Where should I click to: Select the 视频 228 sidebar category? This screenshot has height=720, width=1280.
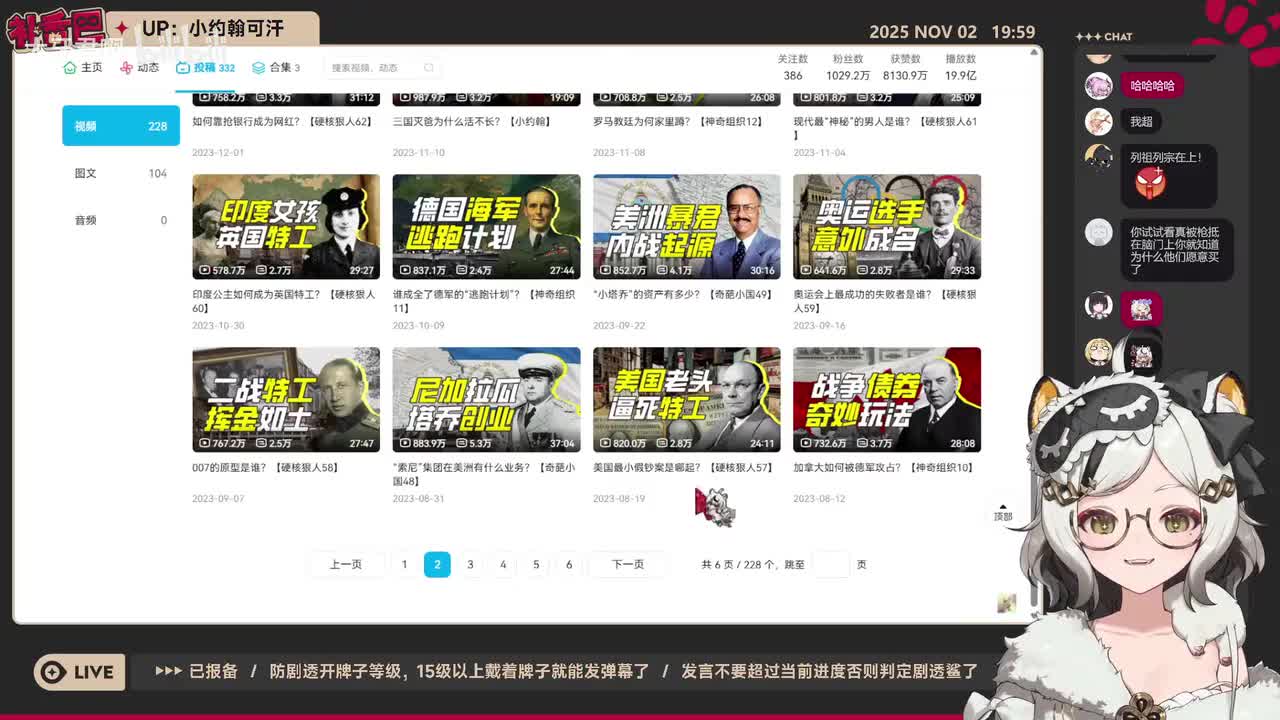[121, 126]
